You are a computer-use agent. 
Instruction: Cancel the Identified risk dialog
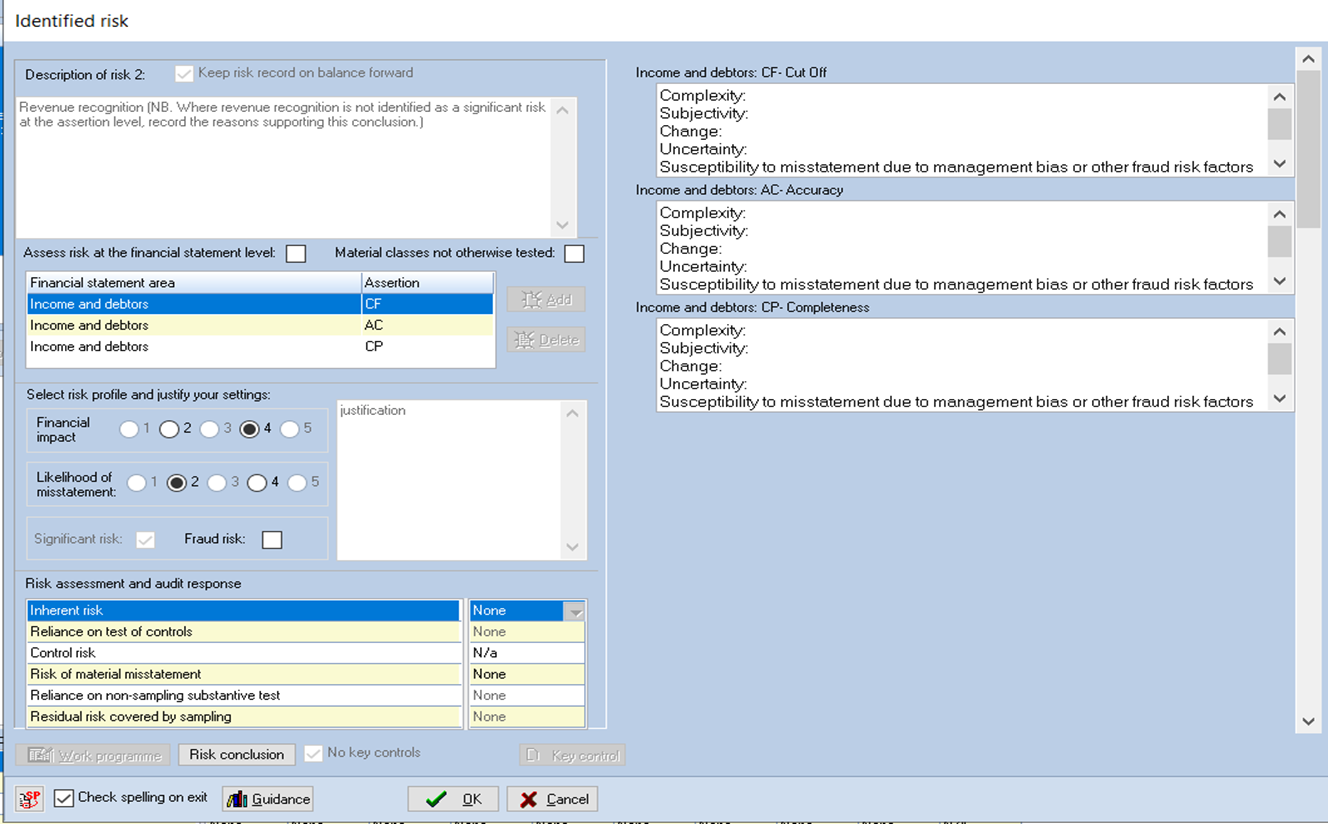tap(553, 799)
